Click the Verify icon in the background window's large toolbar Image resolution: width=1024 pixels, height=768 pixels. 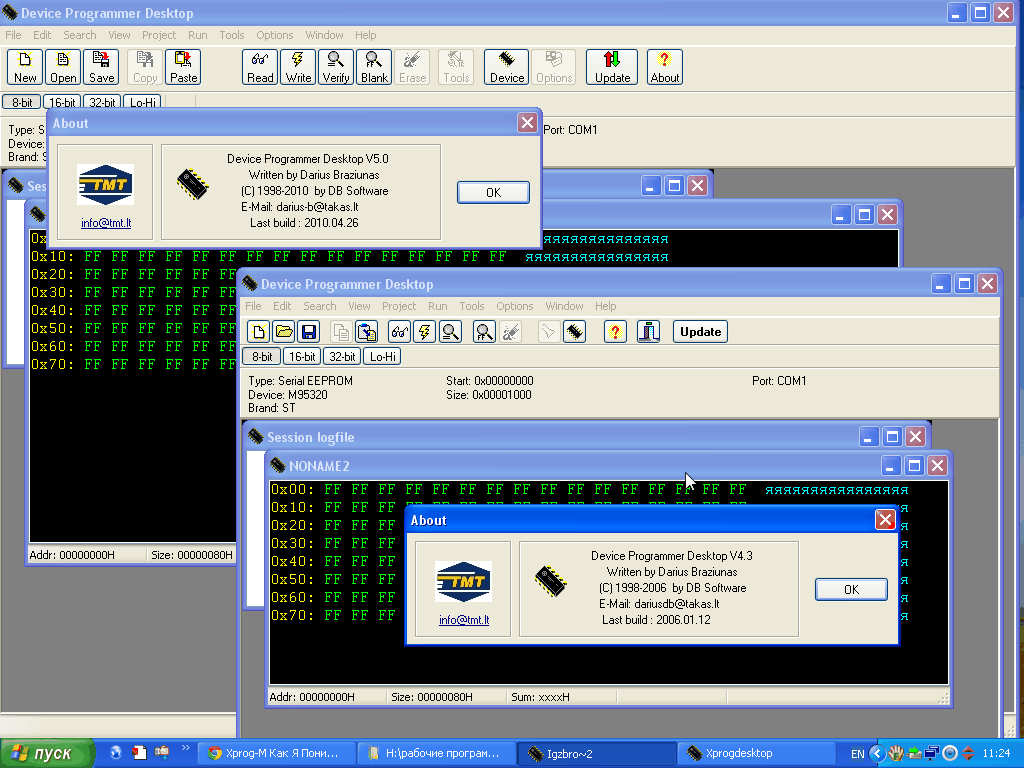[336, 67]
